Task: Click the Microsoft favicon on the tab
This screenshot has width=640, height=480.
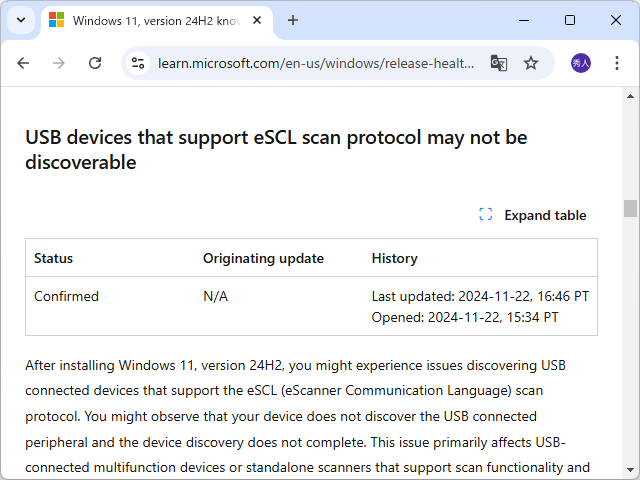Action: pyautogui.click(x=56, y=20)
